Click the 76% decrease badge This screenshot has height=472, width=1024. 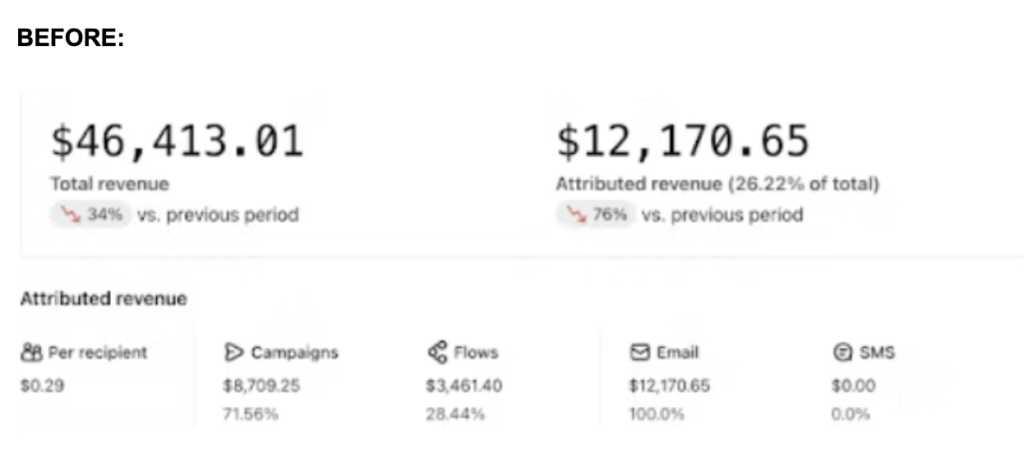(595, 214)
